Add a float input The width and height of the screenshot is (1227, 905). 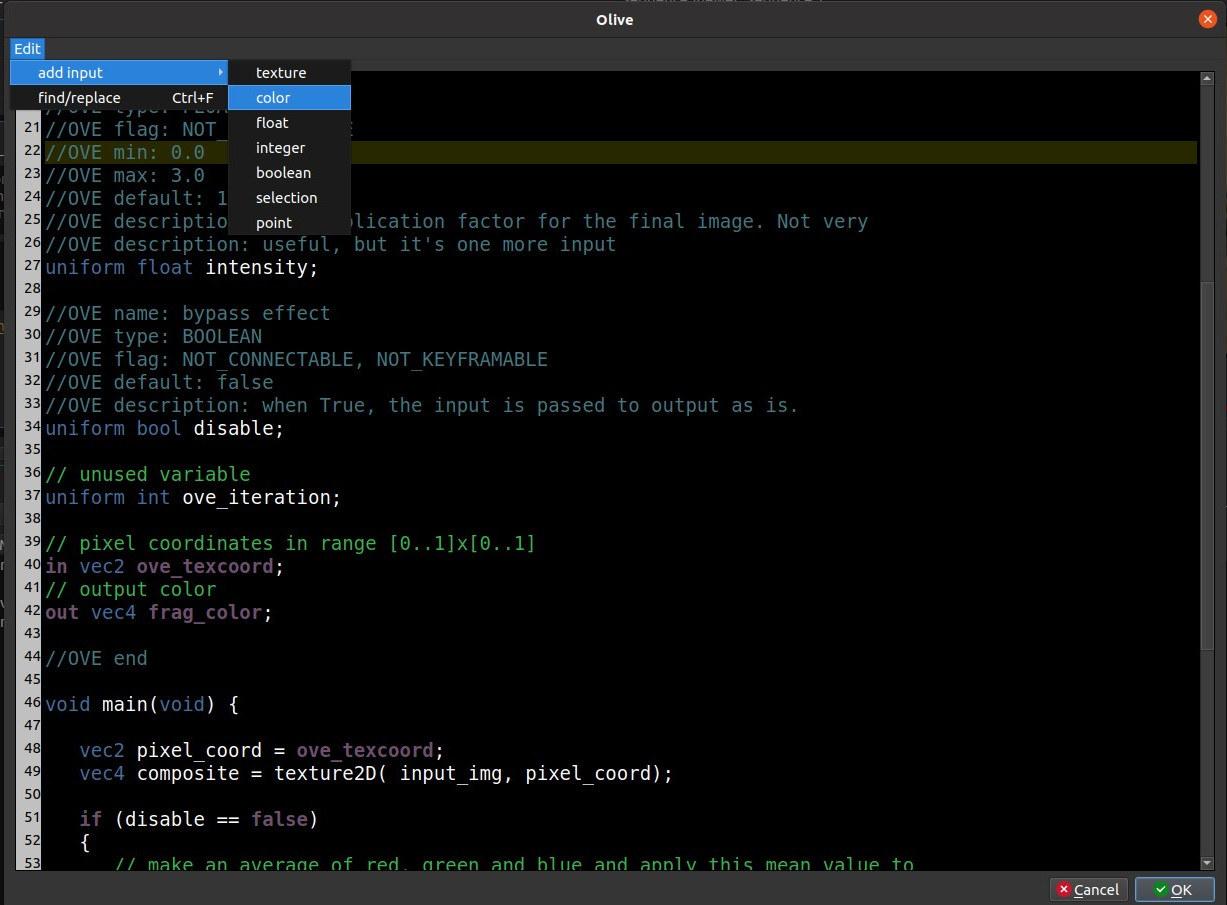point(271,122)
